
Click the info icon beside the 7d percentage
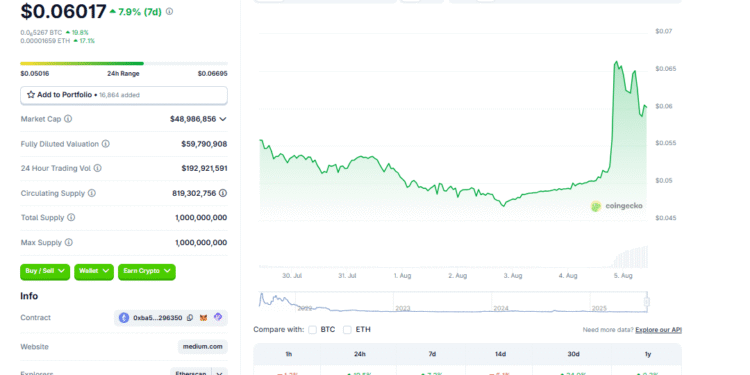coord(169,11)
